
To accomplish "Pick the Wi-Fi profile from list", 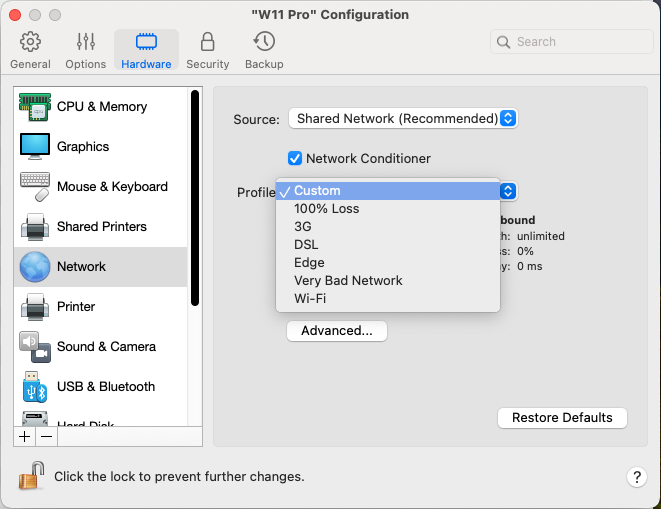I will [310, 299].
